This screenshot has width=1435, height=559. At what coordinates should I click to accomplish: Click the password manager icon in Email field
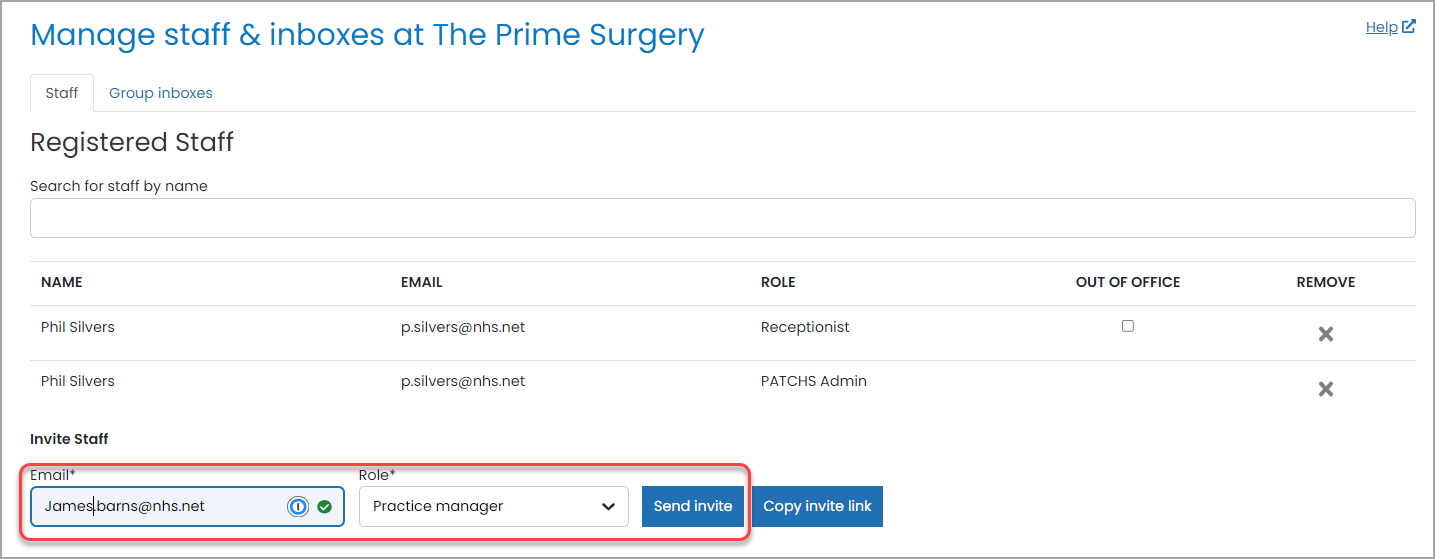tap(298, 507)
